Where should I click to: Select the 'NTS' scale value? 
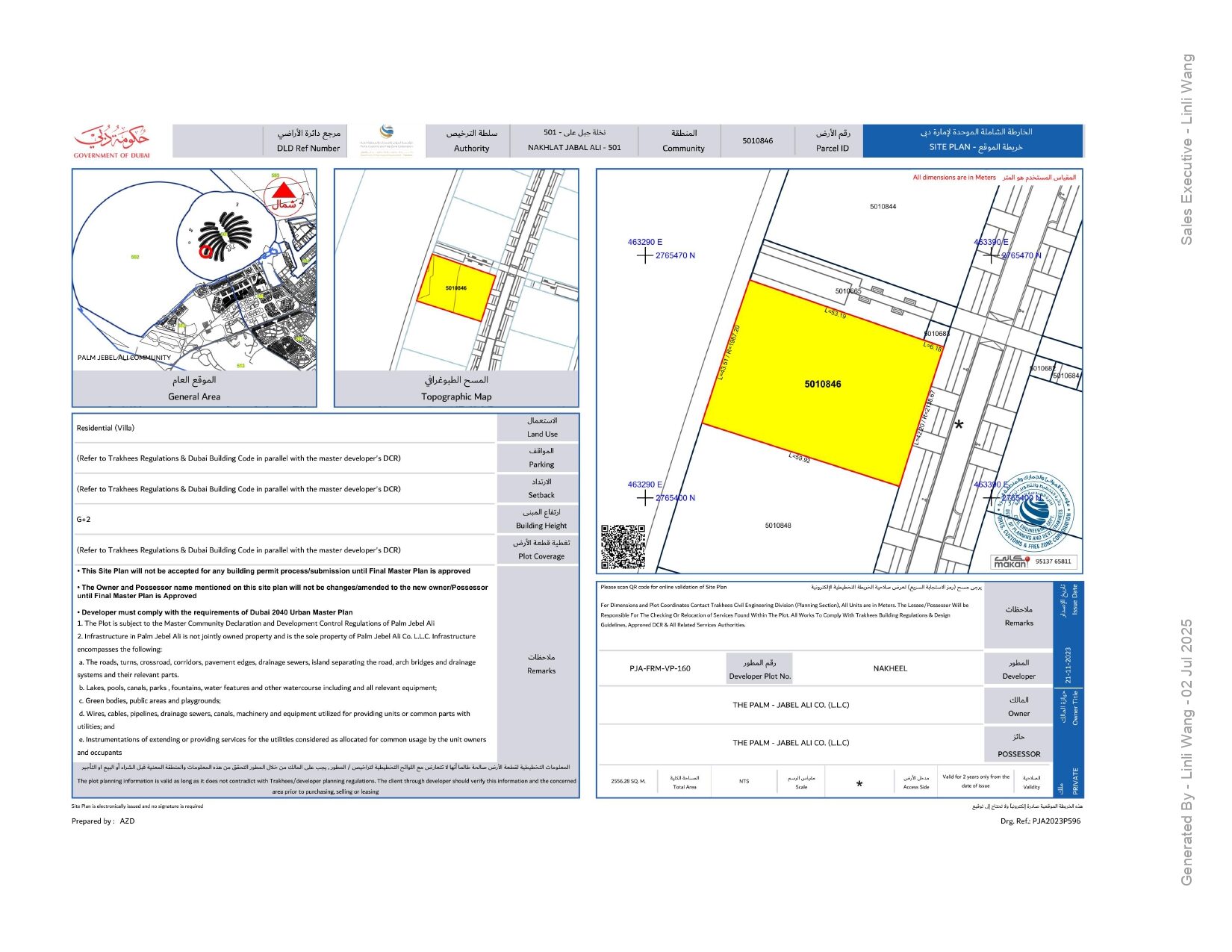(744, 782)
